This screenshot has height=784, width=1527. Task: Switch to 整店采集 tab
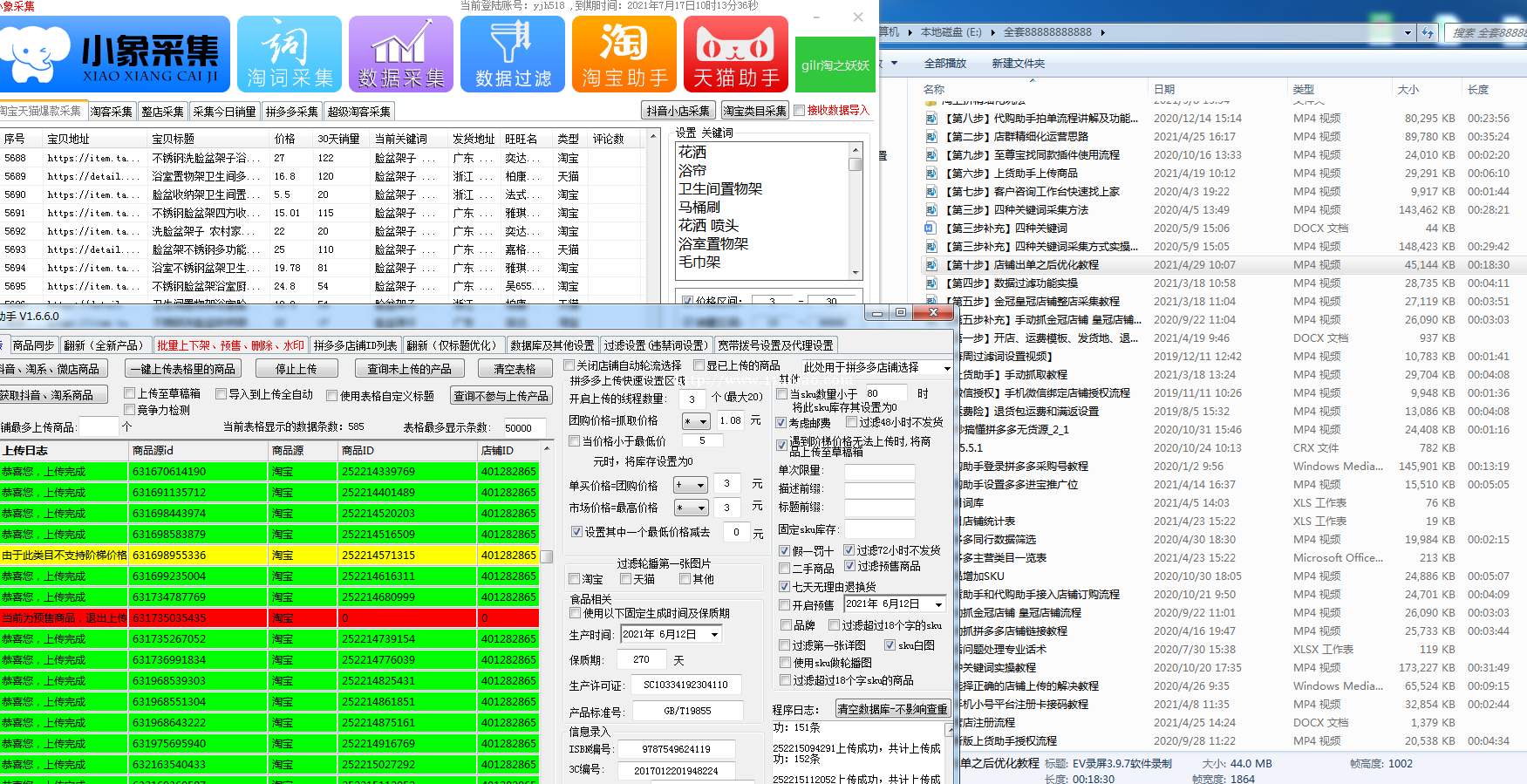(162, 112)
